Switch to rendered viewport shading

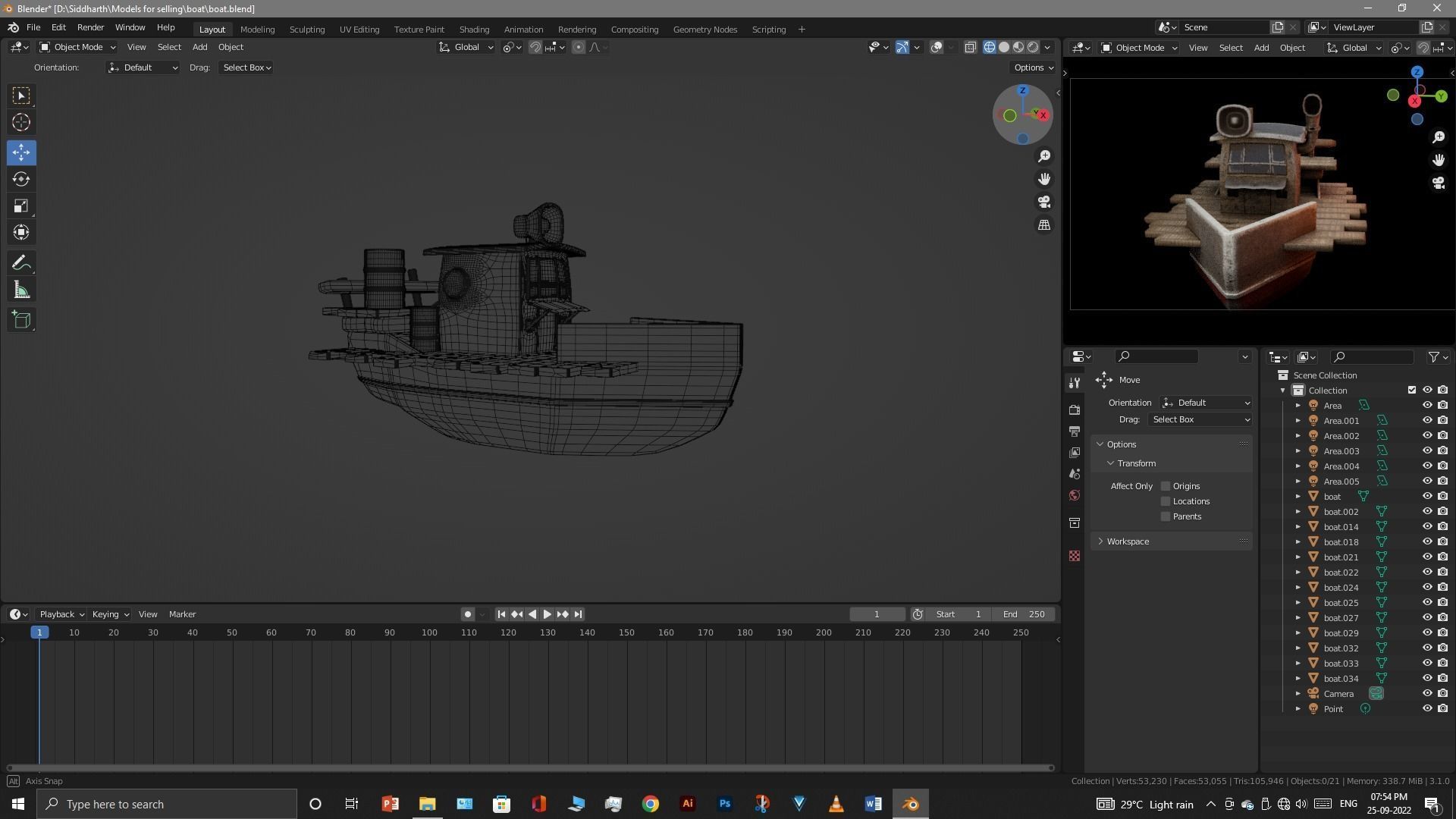[1033, 47]
